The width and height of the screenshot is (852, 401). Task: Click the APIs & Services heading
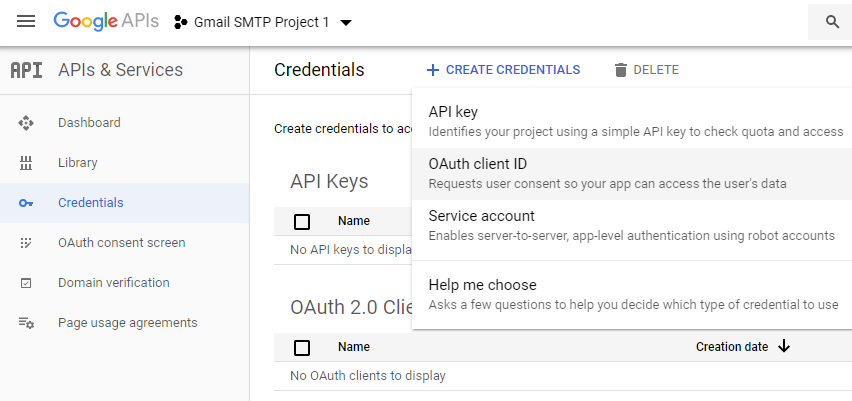(121, 70)
